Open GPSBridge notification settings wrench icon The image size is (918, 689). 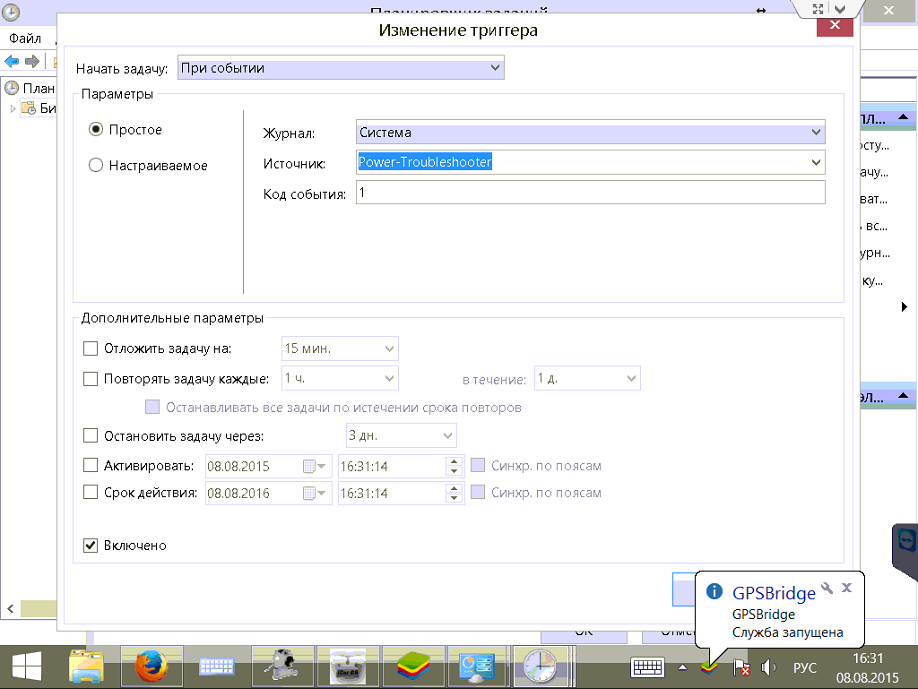tap(826, 588)
